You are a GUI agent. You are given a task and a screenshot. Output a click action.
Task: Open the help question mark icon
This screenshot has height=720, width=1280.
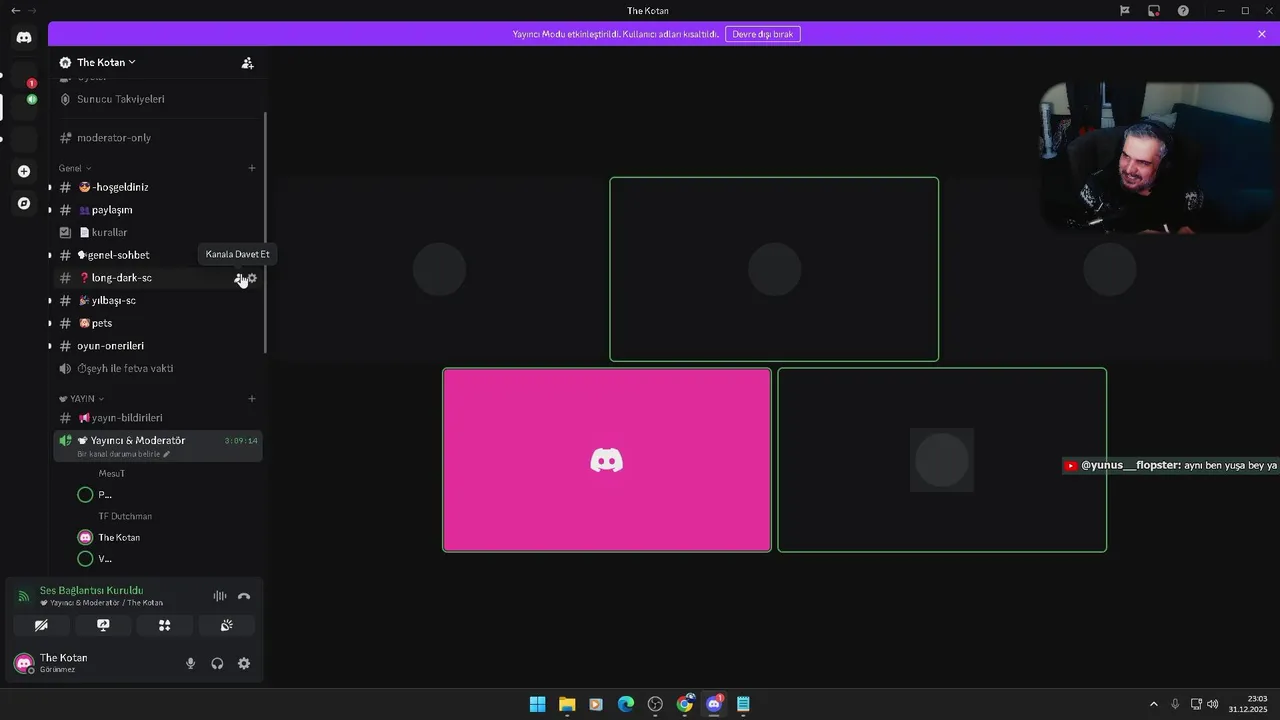click(1184, 11)
